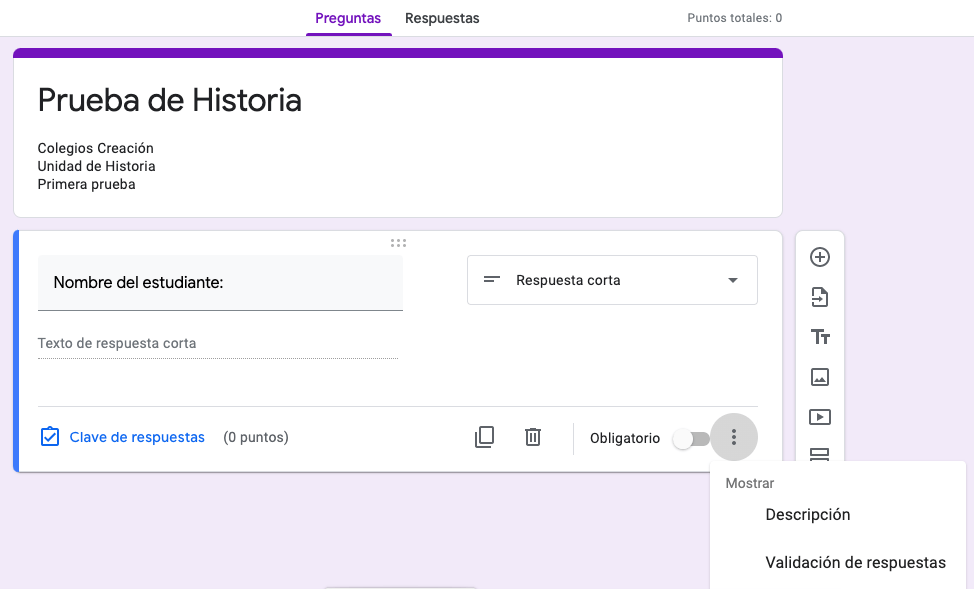Click the Prueba de Historia form title
974x589 pixels.
170,100
